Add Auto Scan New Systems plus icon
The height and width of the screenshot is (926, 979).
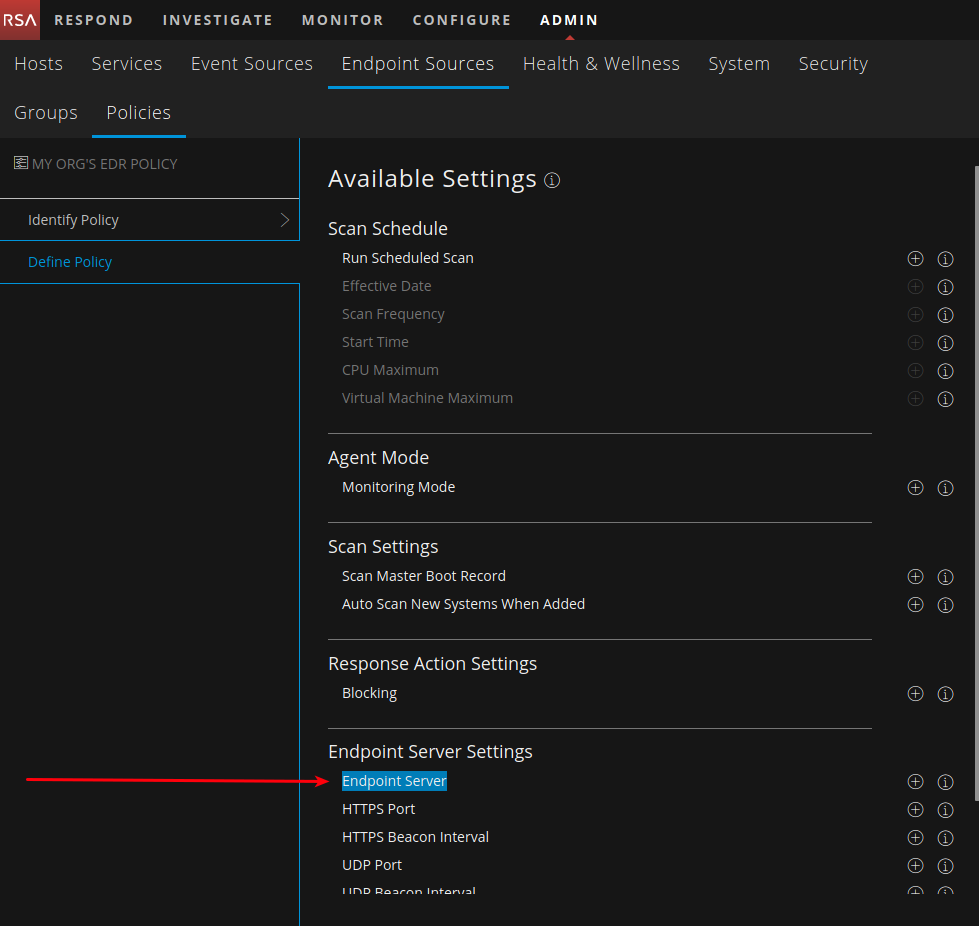915,605
